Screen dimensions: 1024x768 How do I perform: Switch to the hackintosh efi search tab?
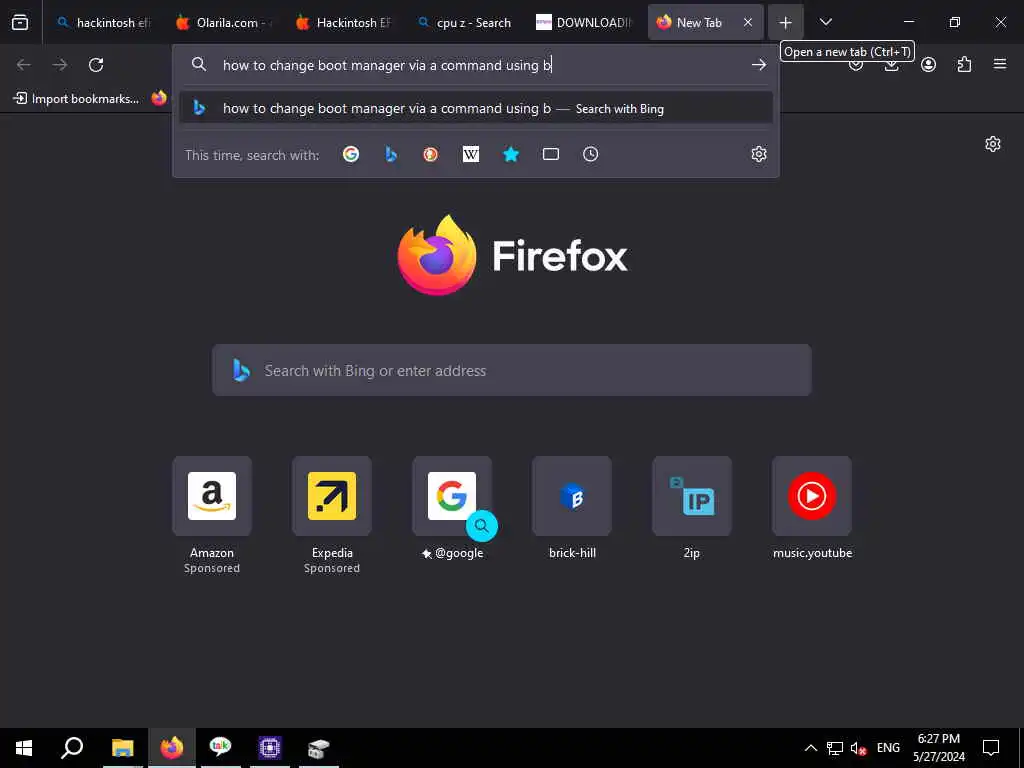tap(104, 22)
